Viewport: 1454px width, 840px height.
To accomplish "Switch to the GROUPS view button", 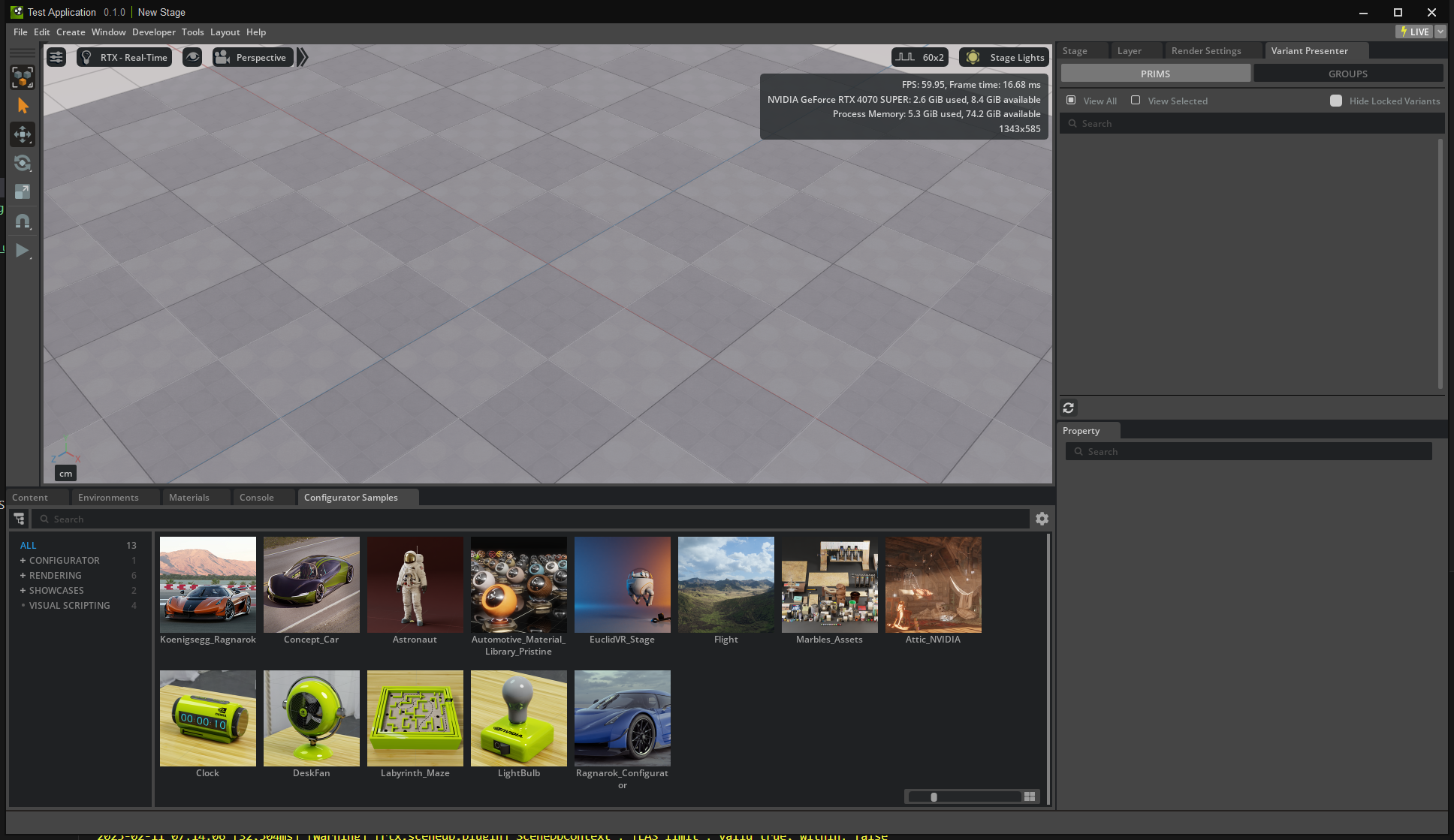I will click(x=1347, y=73).
